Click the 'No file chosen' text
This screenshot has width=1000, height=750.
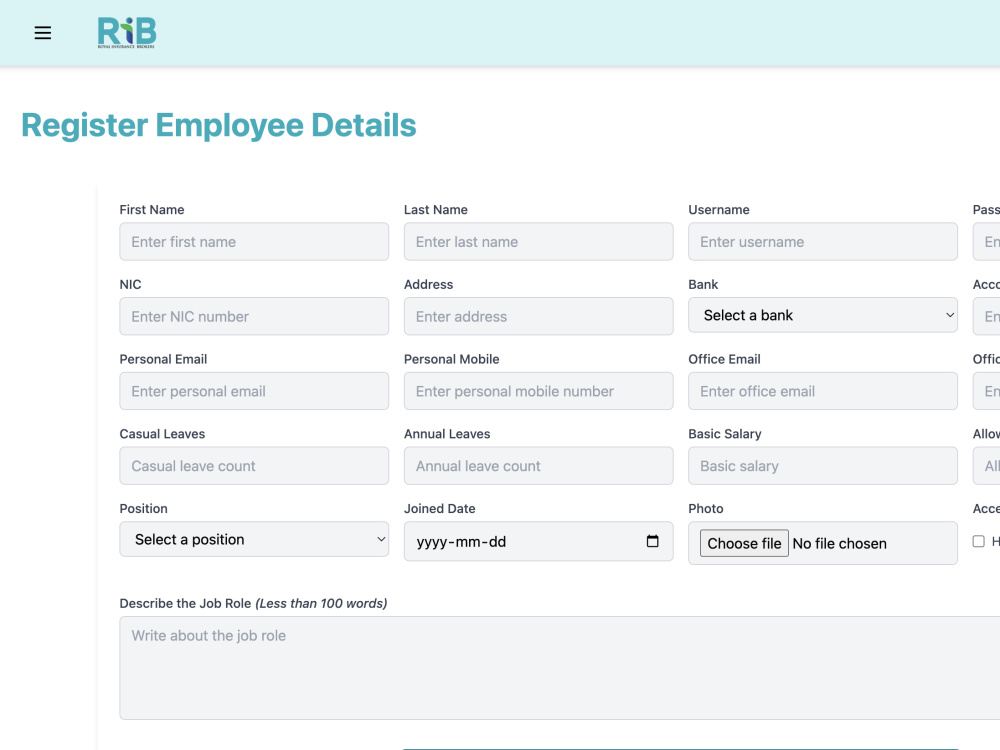tap(839, 543)
